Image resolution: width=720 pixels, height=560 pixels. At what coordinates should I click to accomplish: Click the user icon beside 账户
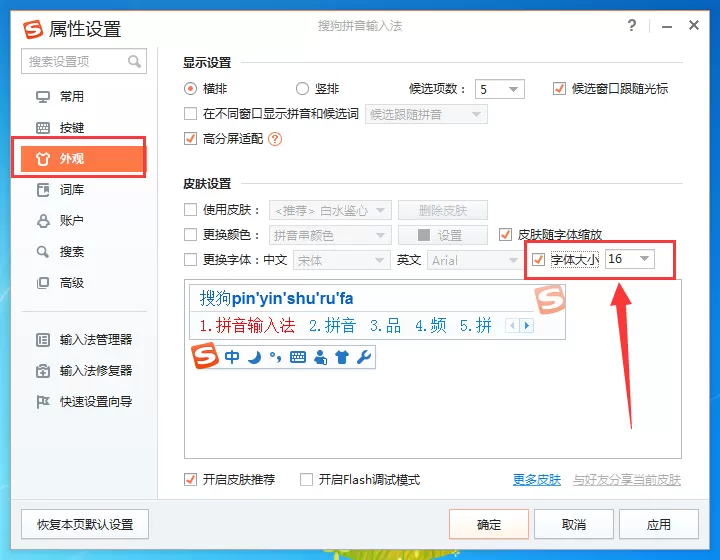pyautogui.click(x=43, y=221)
